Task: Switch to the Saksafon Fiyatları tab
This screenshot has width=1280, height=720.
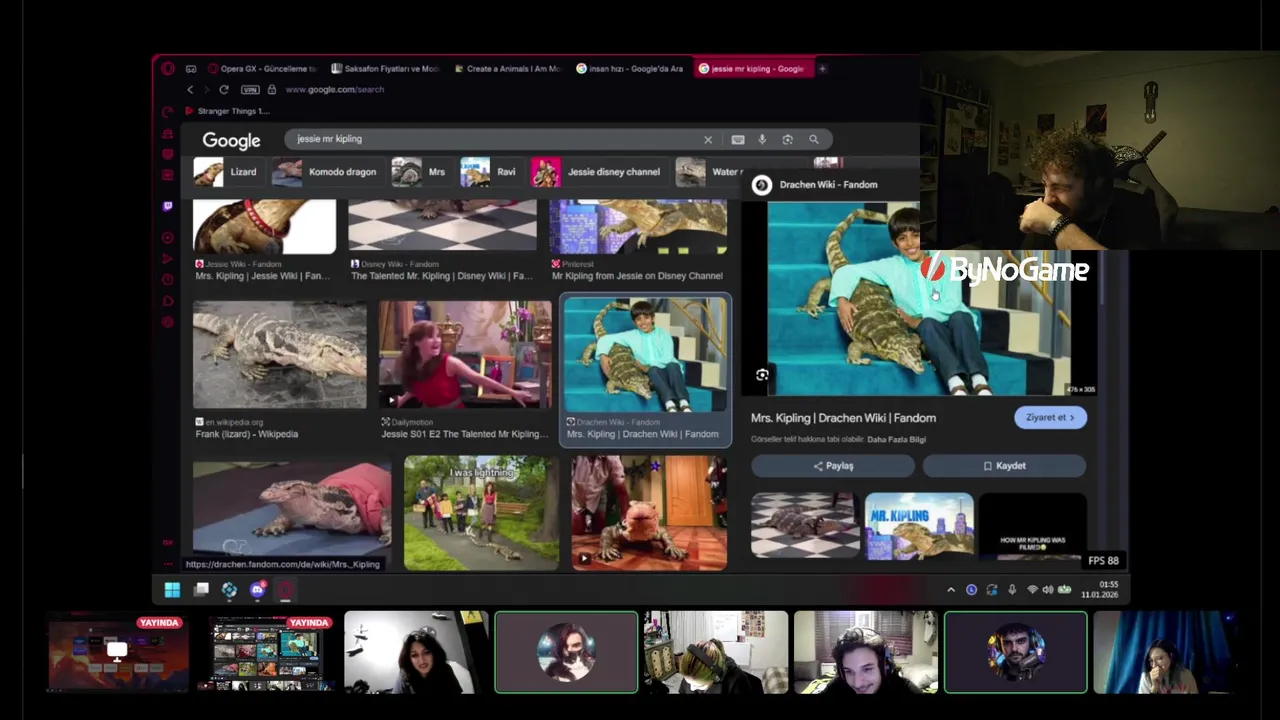Action: (x=385, y=69)
